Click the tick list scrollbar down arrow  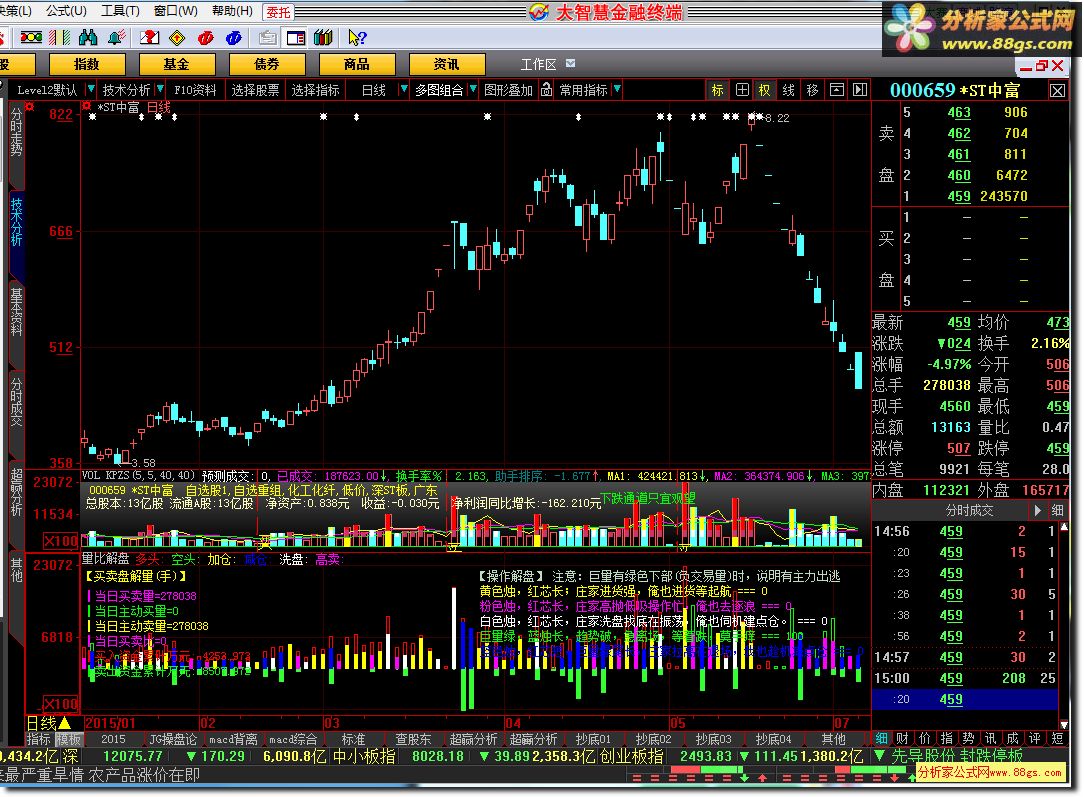[1064, 724]
